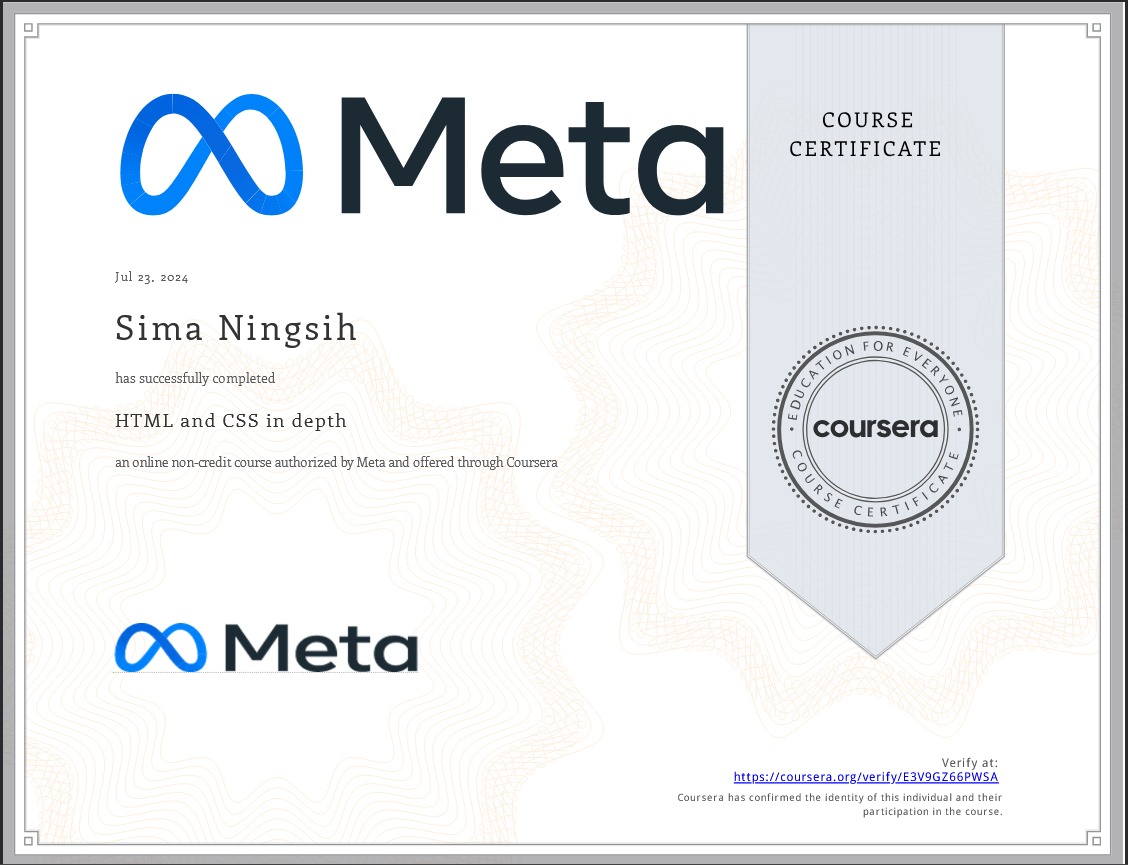This screenshot has height=865, width=1128.
Task: Click the 'online non-credit course' description line
Action: click(x=336, y=463)
